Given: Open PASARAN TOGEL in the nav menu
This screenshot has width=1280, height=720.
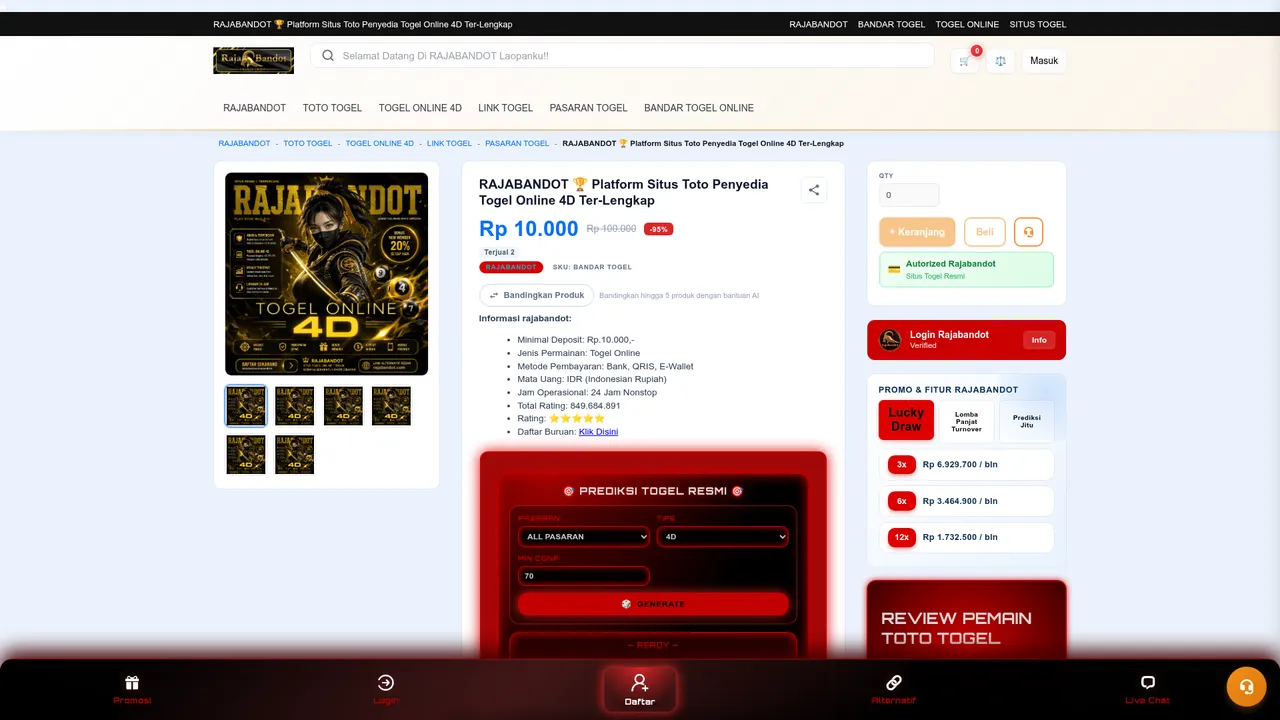Looking at the screenshot, I should point(588,108).
